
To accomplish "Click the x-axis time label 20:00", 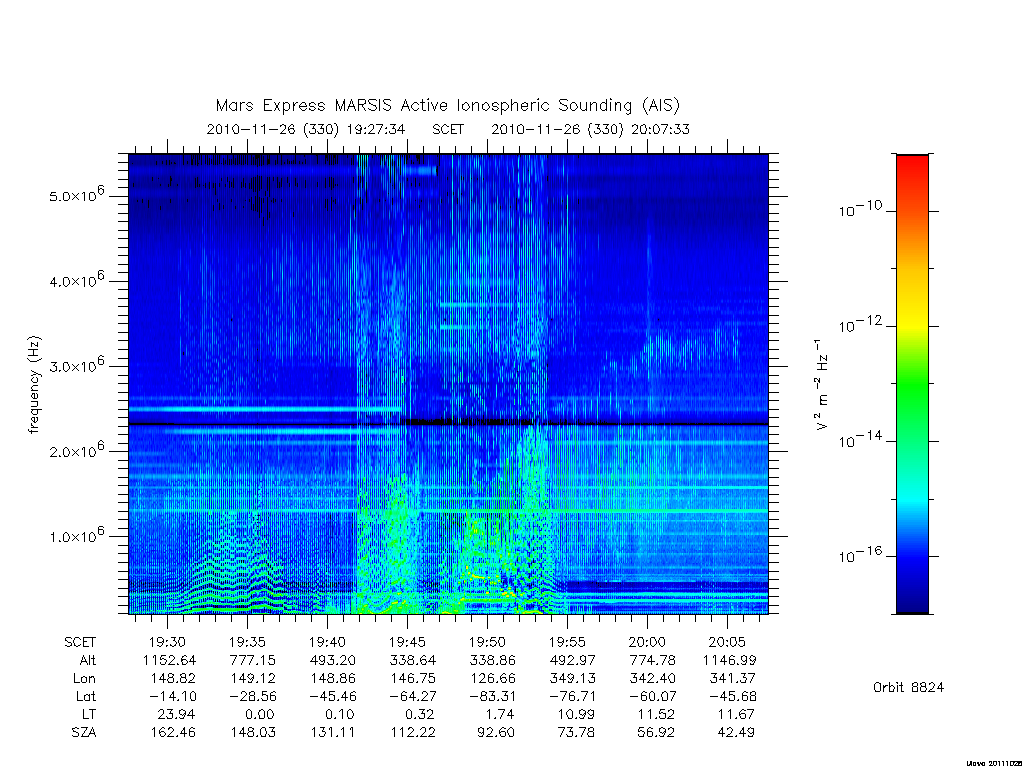I will coord(647,642).
